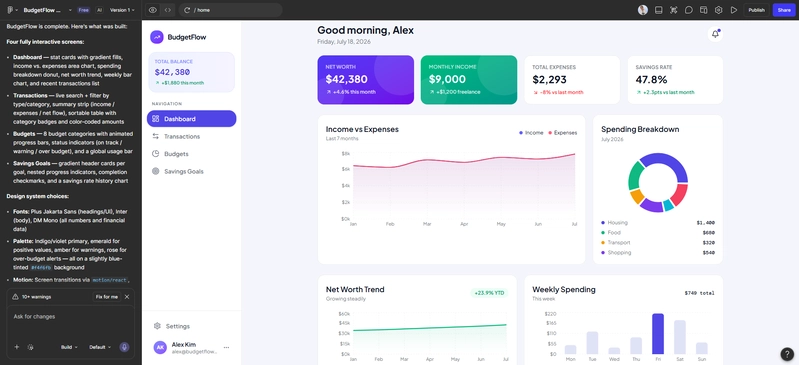Click the Food green color dot in legend
This screenshot has height=365, width=799.
603,232
